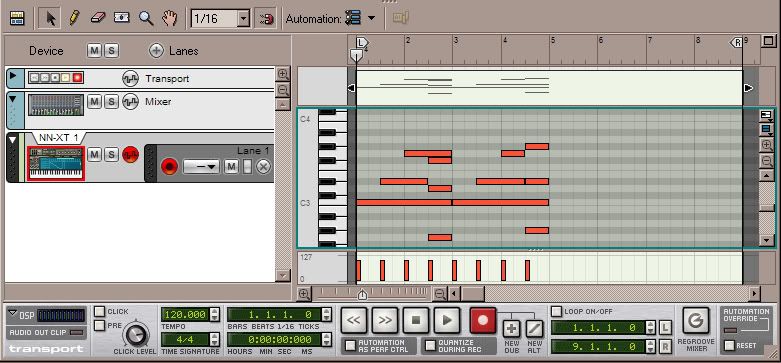The width and height of the screenshot is (781, 363).
Task: Click Transport track automation icon
Action: coord(130,78)
